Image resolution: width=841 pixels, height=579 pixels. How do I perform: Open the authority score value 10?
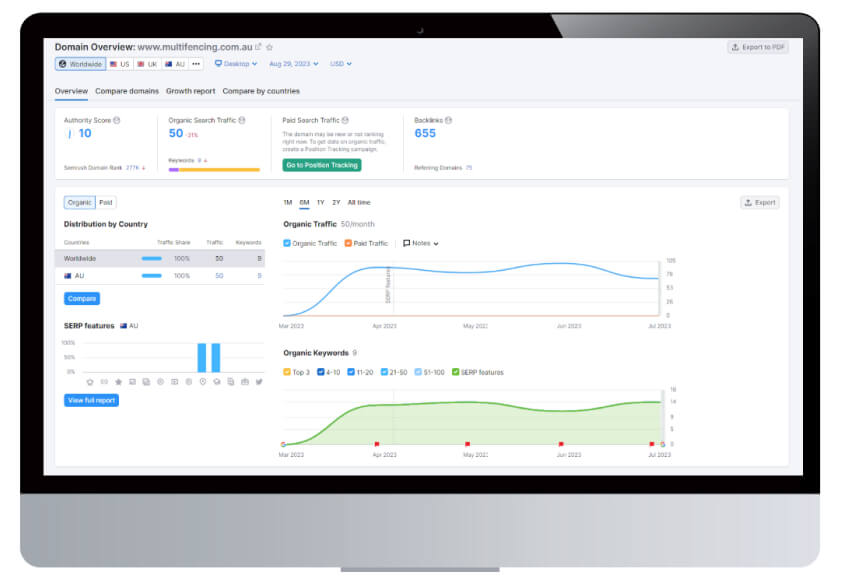point(85,133)
